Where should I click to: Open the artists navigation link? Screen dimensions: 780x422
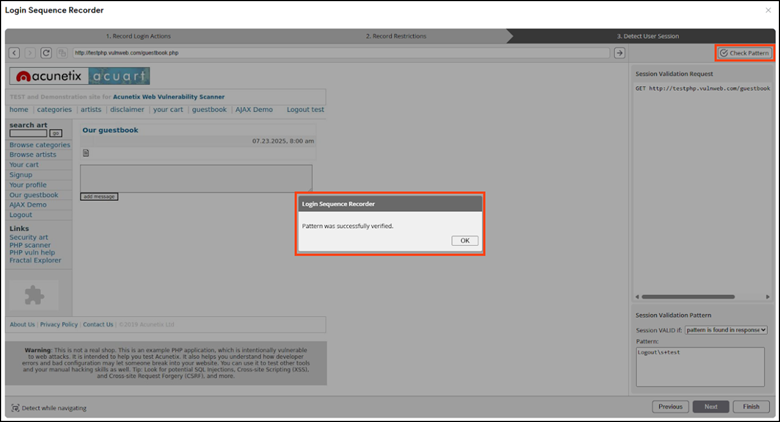91,109
